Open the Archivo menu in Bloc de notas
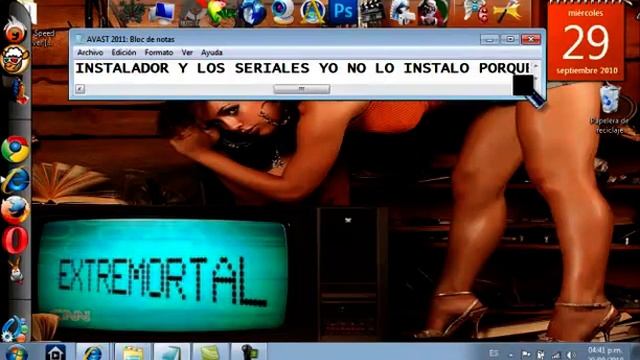The height and width of the screenshot is (360, 640). click(90, 52)
